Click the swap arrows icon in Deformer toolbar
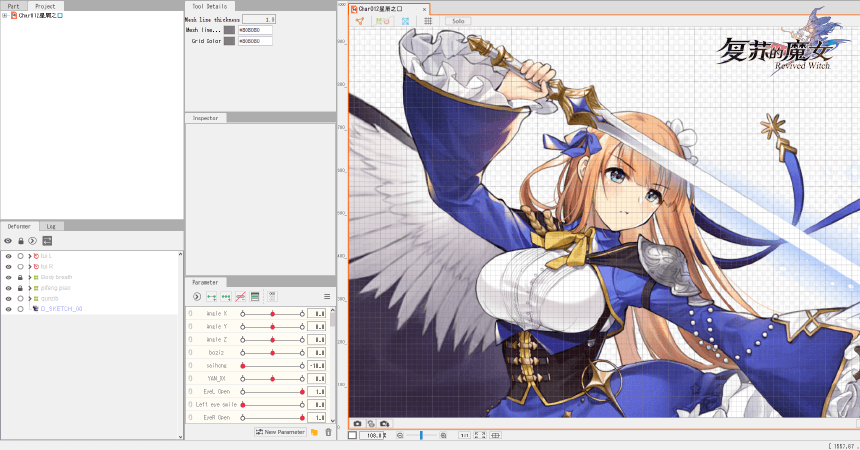This screenshot has height=450, width=860. click(47, 241)
